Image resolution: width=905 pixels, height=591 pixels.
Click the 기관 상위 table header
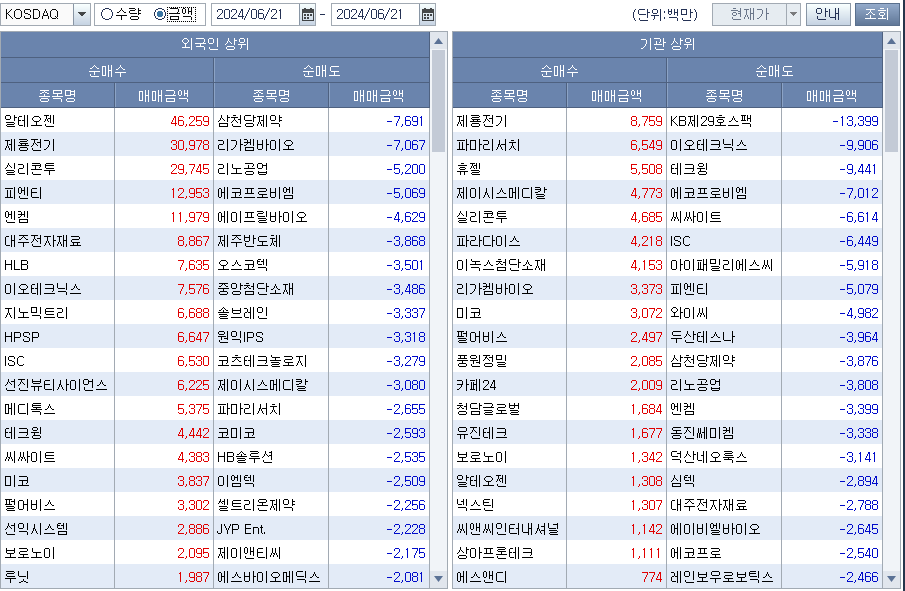tap(668, 44)
